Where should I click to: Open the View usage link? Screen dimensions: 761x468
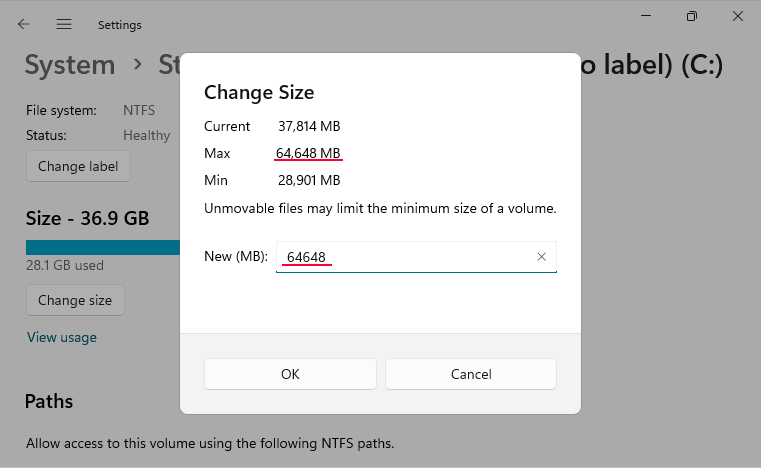coord(62,337)
